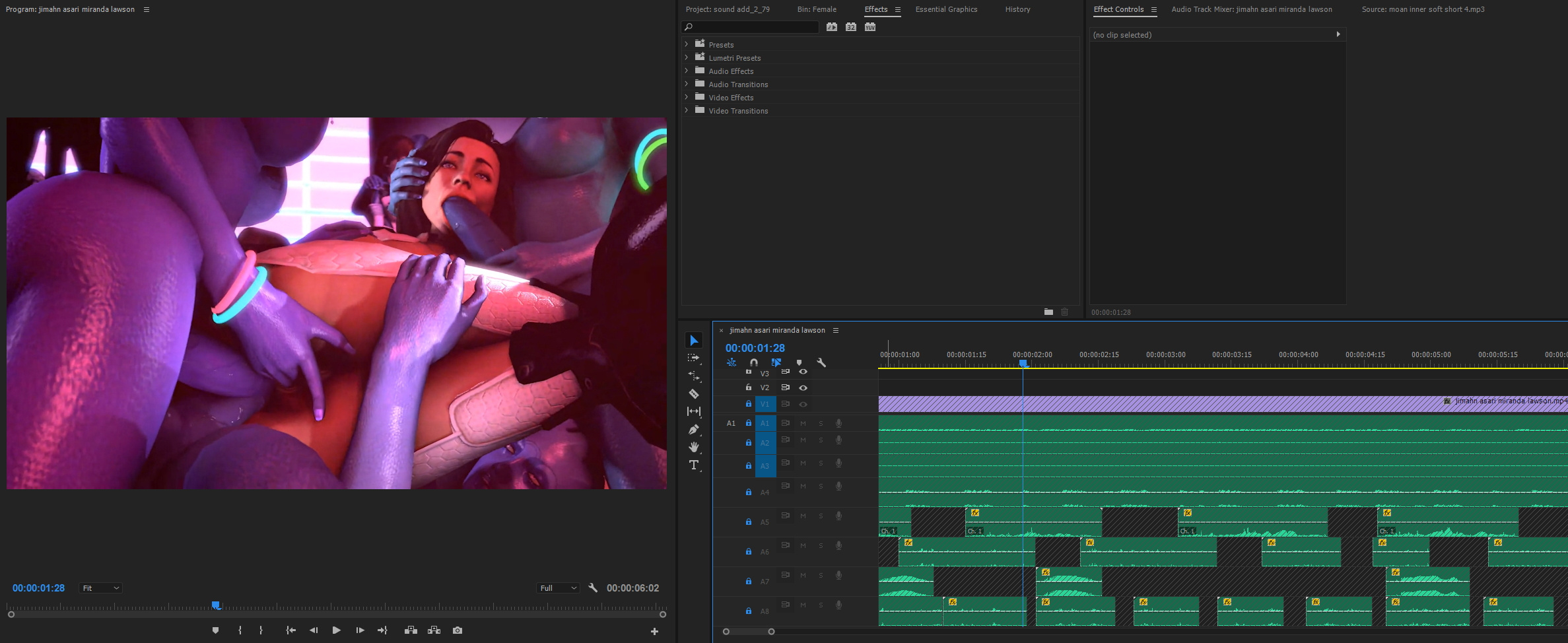Switch to the History tab
Image resolution: width=1568 pixels, height=643 pixels.
[1017, 9]
